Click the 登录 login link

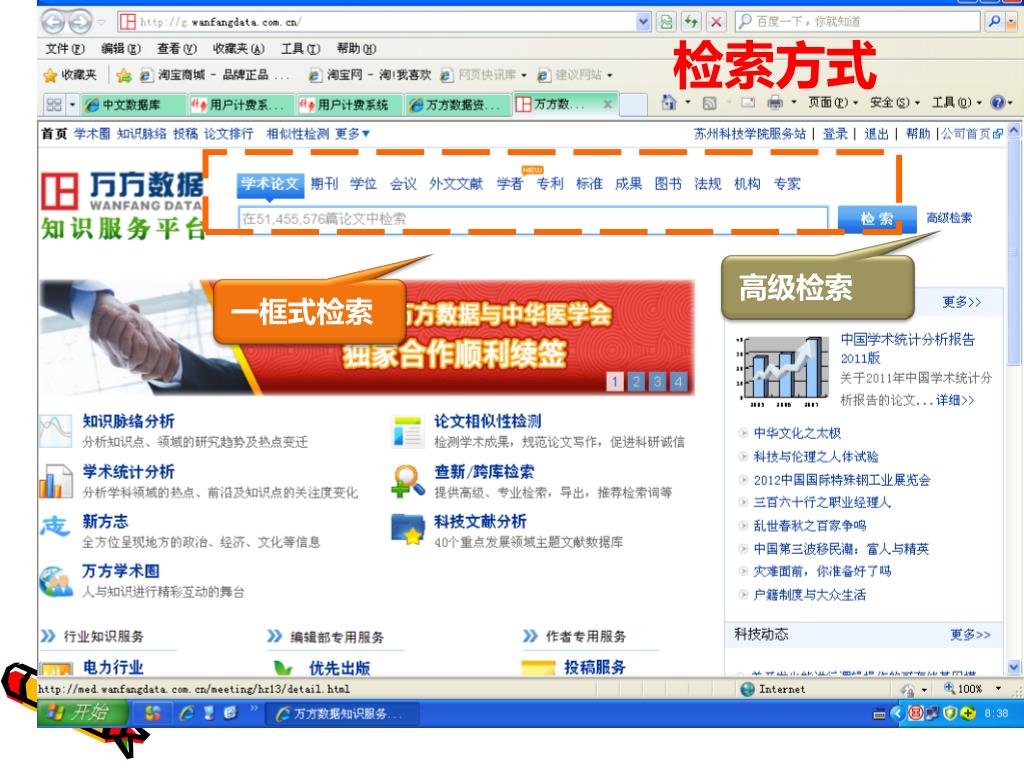835,134
